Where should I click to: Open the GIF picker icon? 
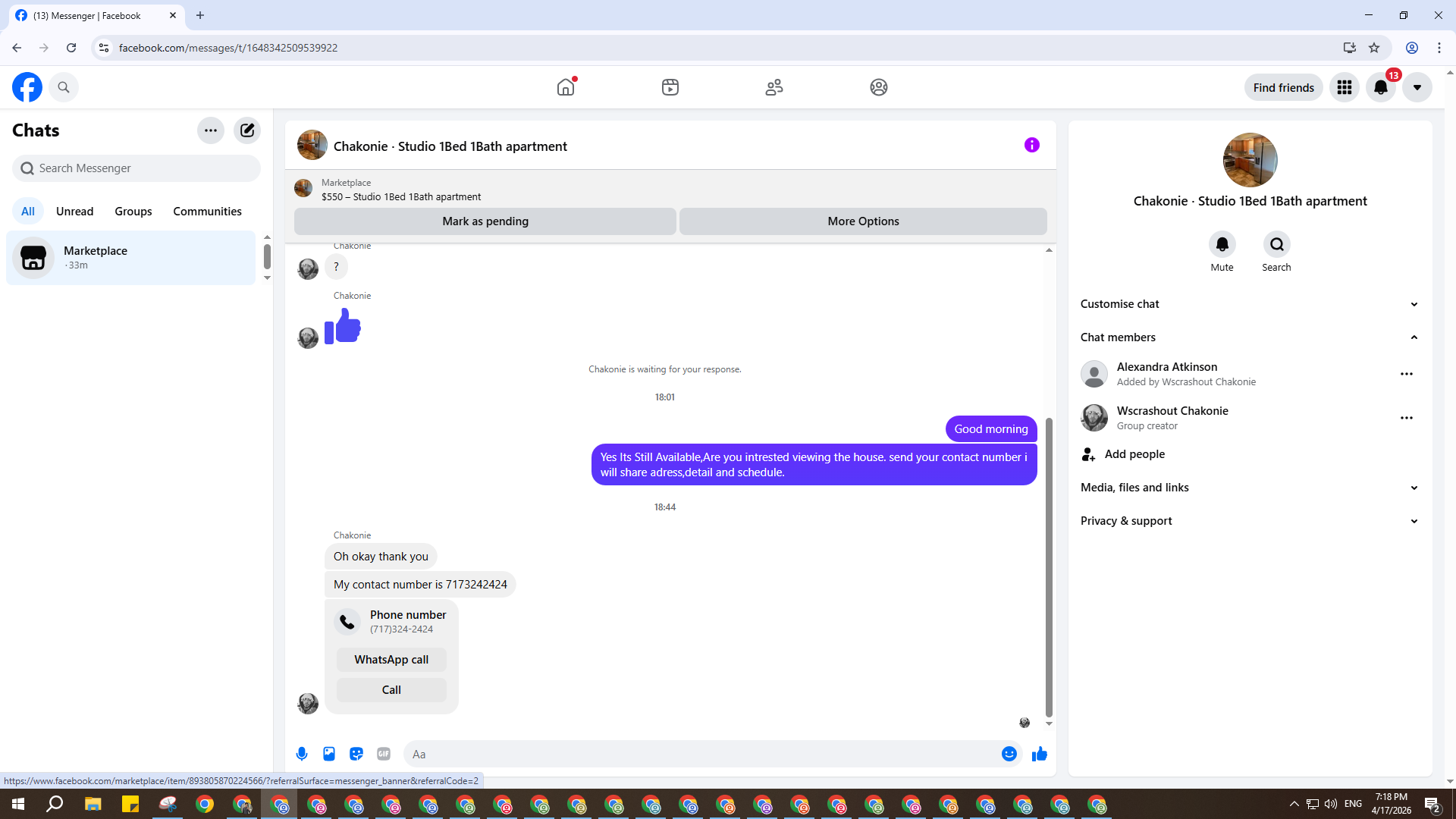[384, 754]
